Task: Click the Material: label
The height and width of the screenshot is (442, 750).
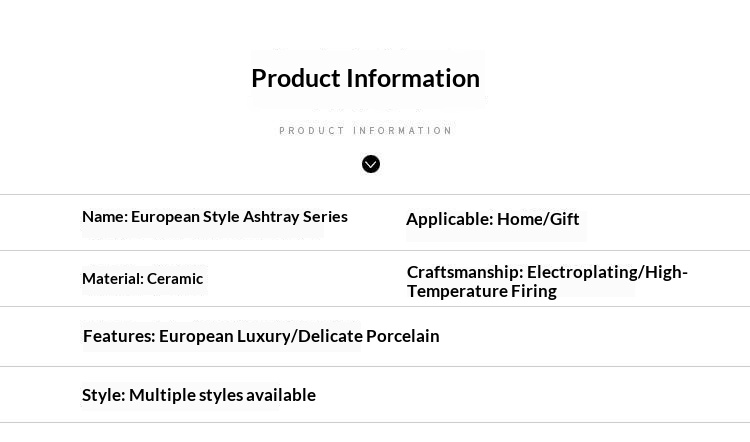Action: [x=113, y=279]
